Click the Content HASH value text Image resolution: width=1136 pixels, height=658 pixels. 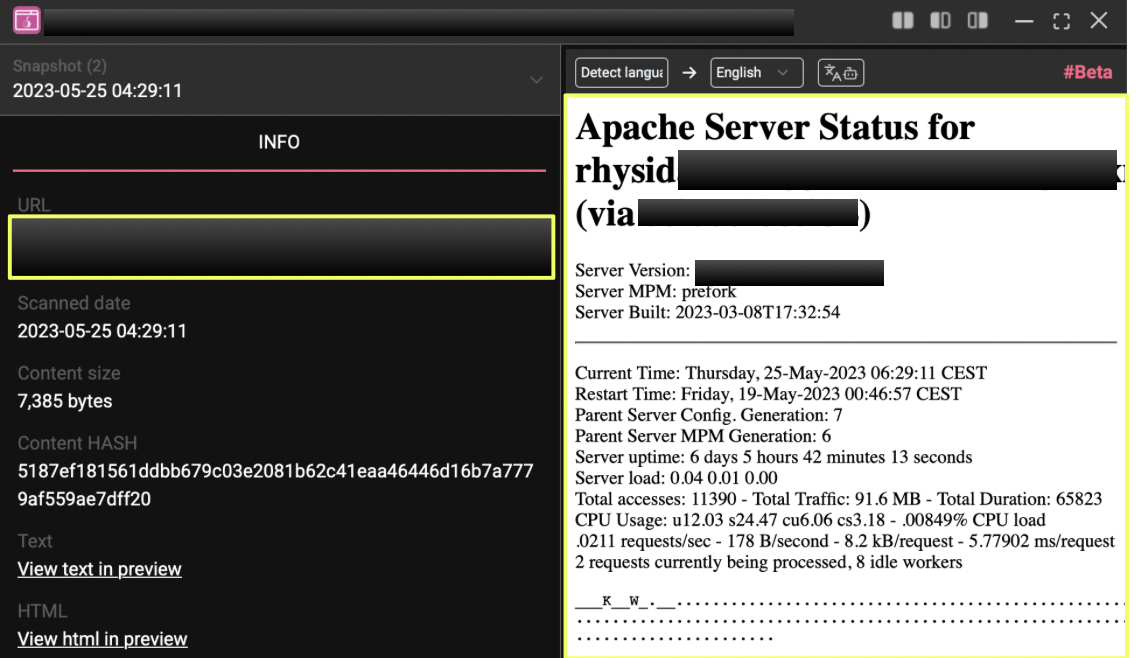pyautogui.click(x=275, y=484)
